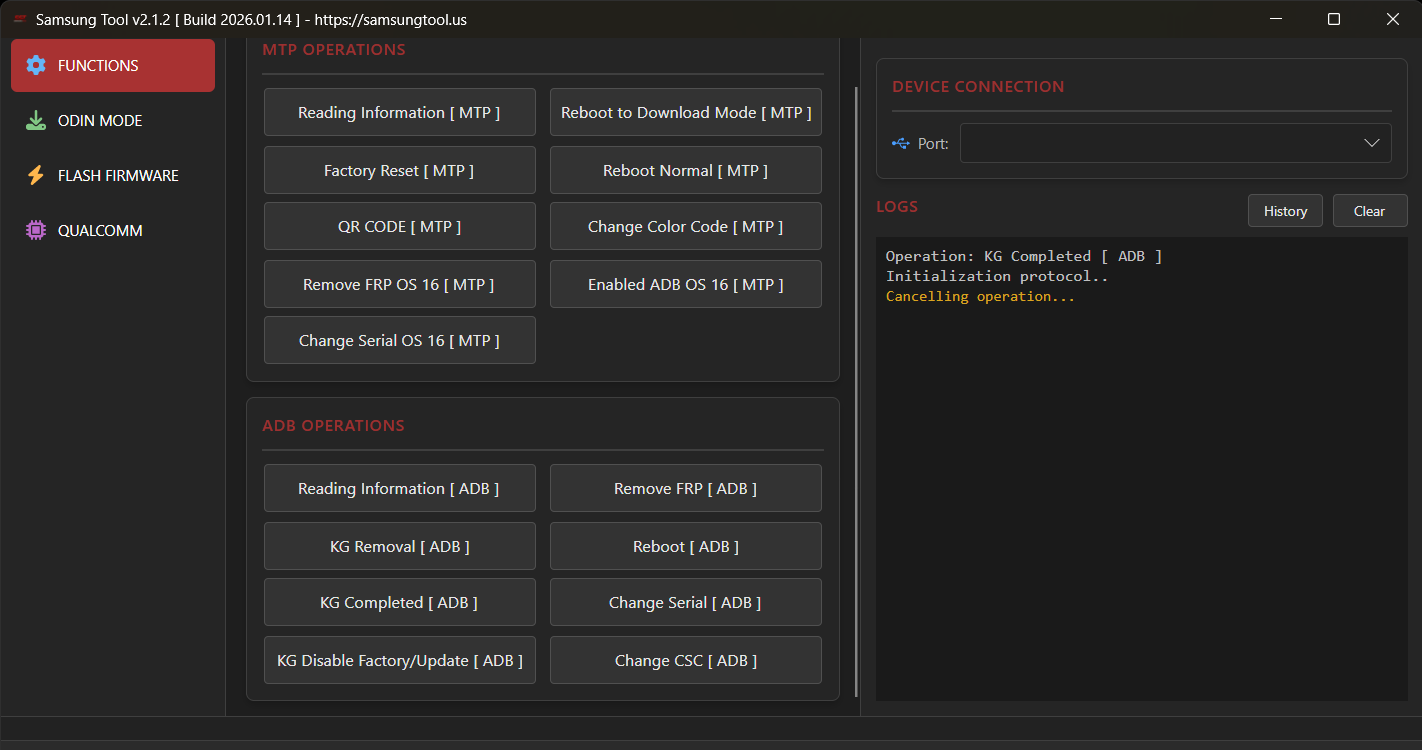Click the lightning bolt Flash Firmware icon
Screen dimensions: 1422x750
[36, 176]
